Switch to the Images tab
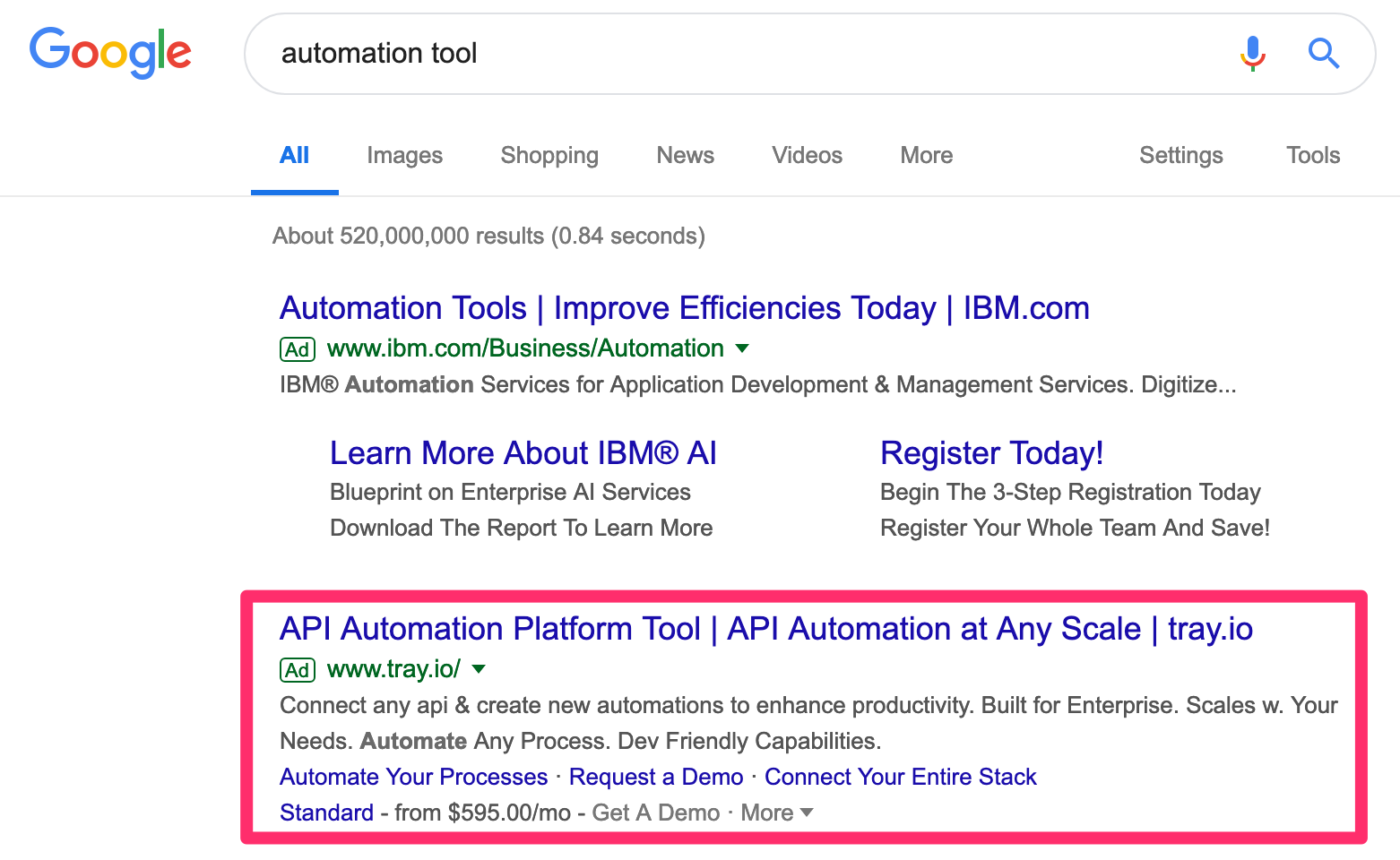 [x=404, y=156]
